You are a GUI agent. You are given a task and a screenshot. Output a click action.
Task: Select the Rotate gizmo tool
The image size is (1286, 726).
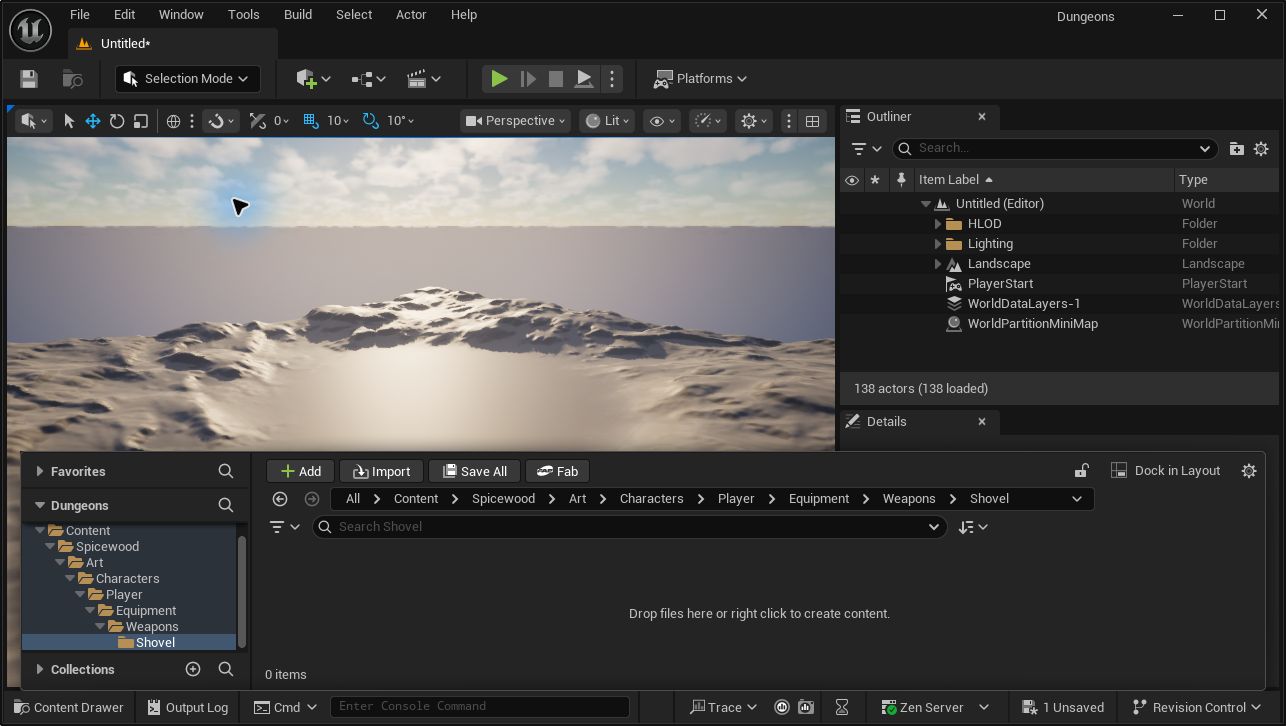click(117, 121)
